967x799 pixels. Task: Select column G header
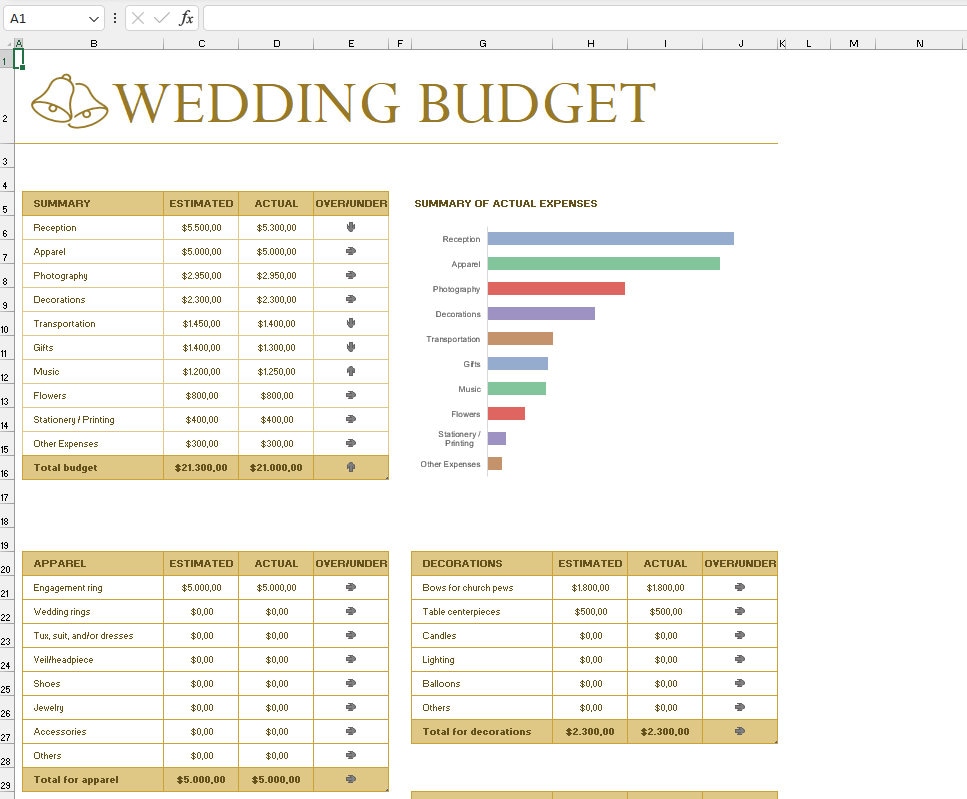(482, 43)
